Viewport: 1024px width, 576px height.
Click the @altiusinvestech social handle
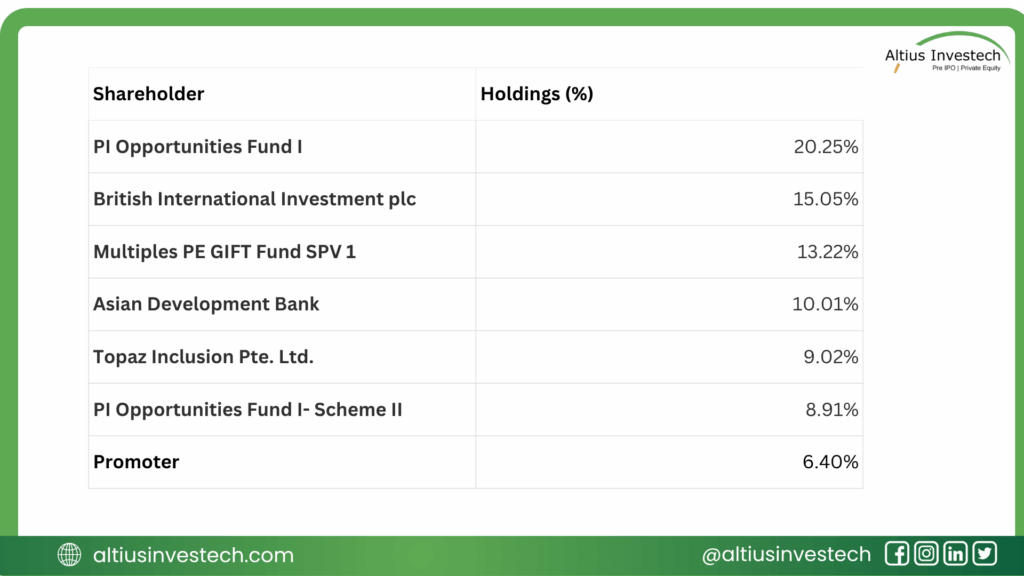(x=786, y=555)
